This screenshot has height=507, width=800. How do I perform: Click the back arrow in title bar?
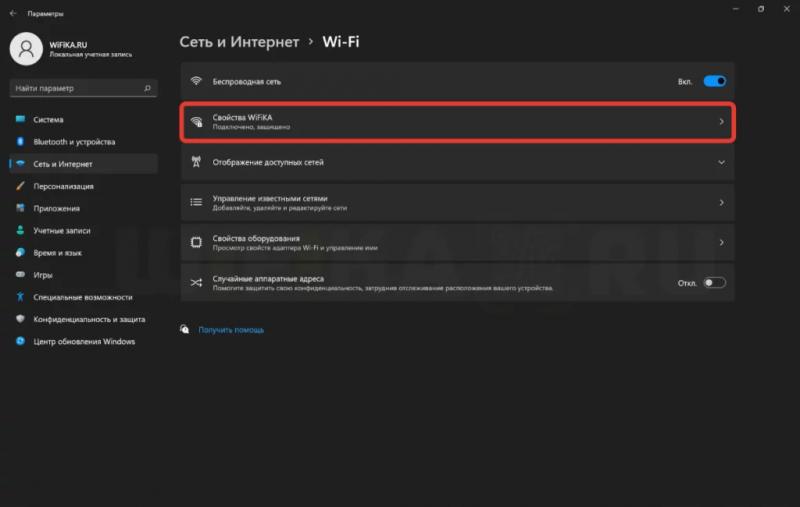(13, 14)
